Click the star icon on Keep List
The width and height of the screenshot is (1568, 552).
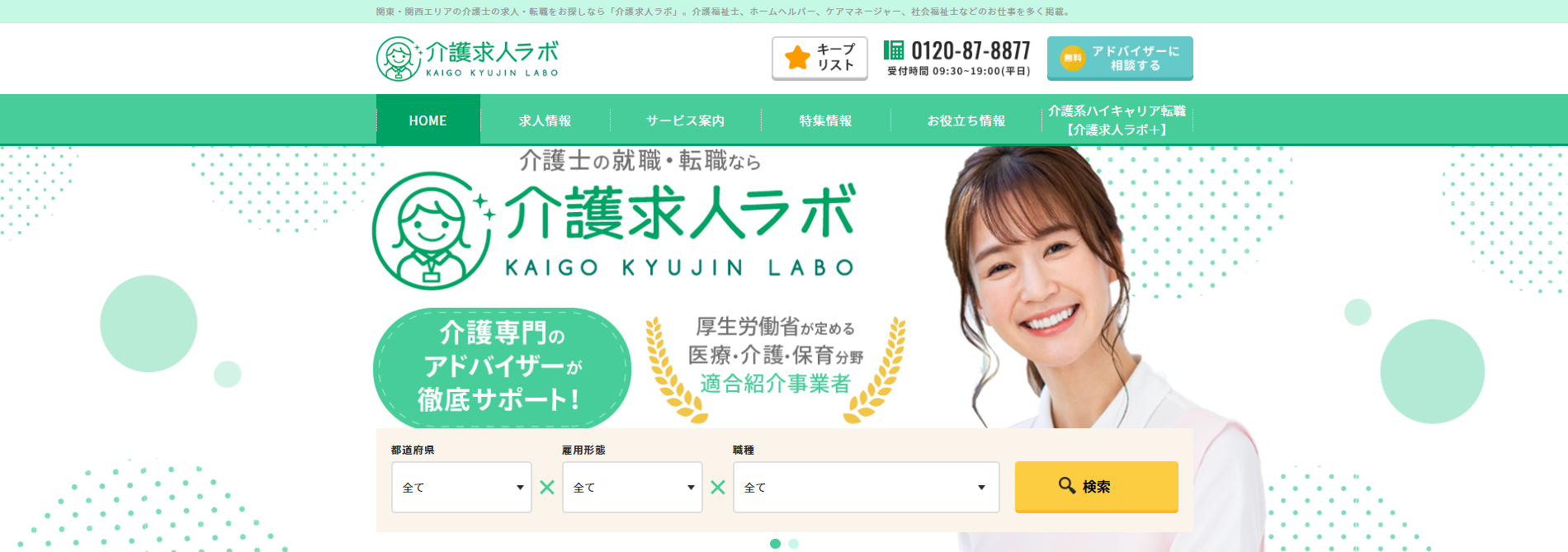pyautogui.click(x=797, y=58)
